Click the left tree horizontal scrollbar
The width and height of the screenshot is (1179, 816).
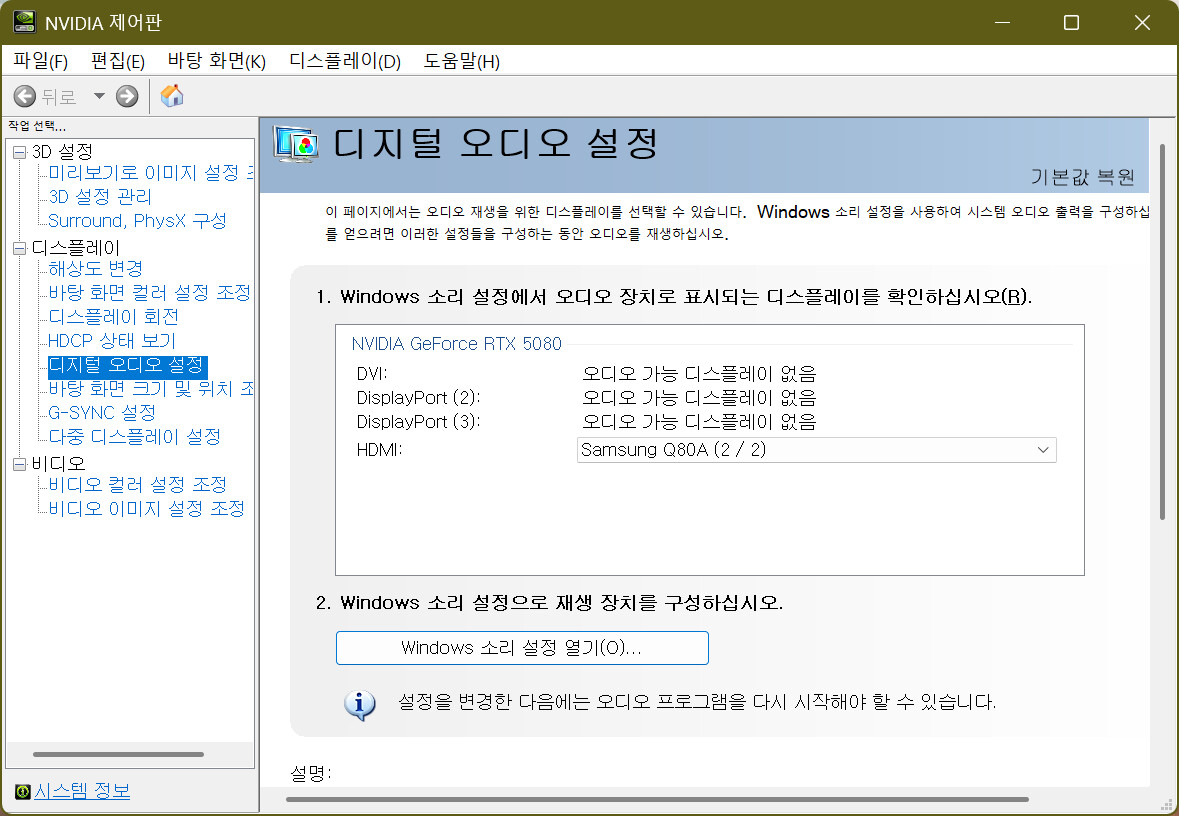point(118,754)
